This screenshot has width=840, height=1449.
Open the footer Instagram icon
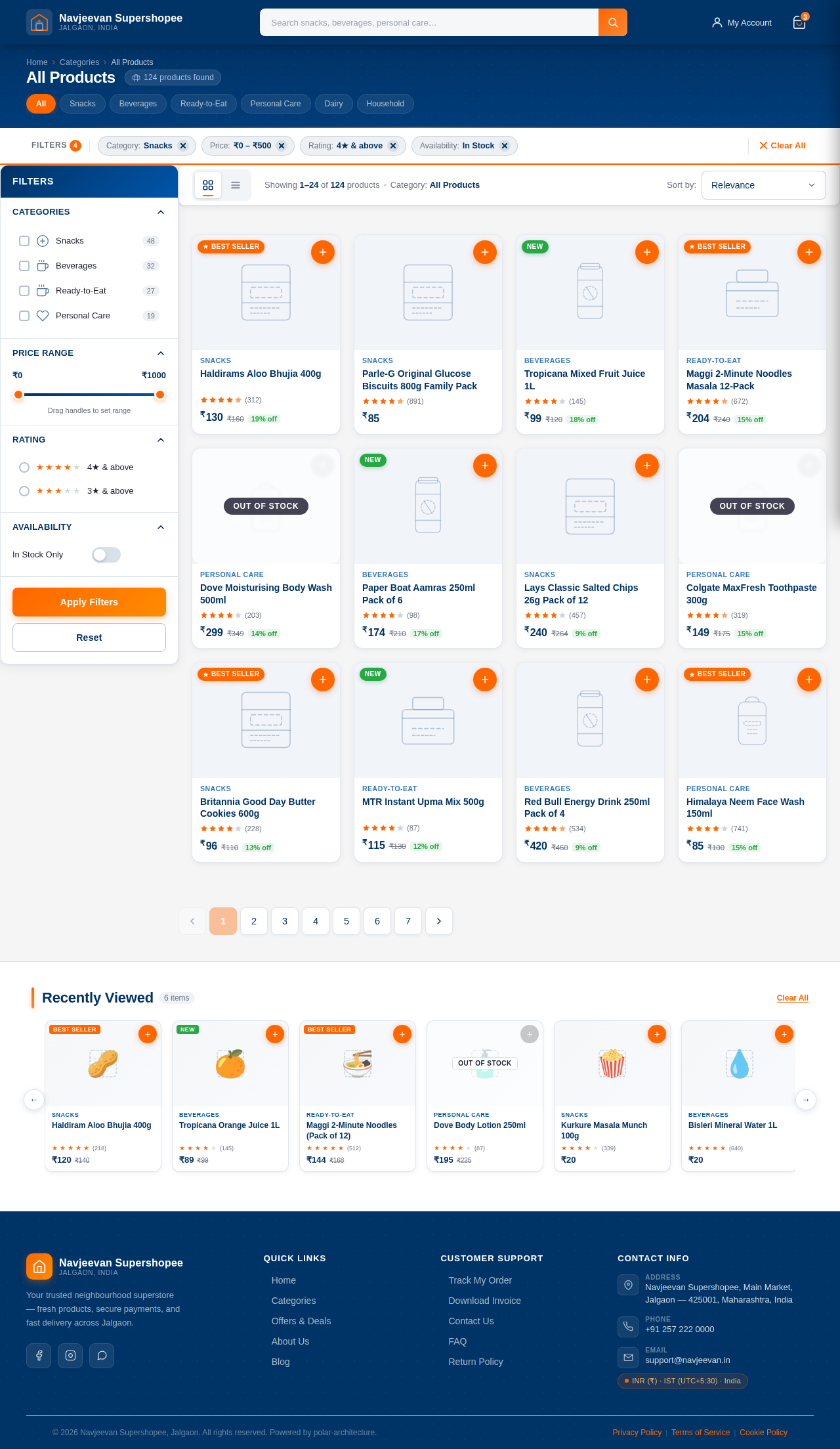click(x=70, y=1355)
